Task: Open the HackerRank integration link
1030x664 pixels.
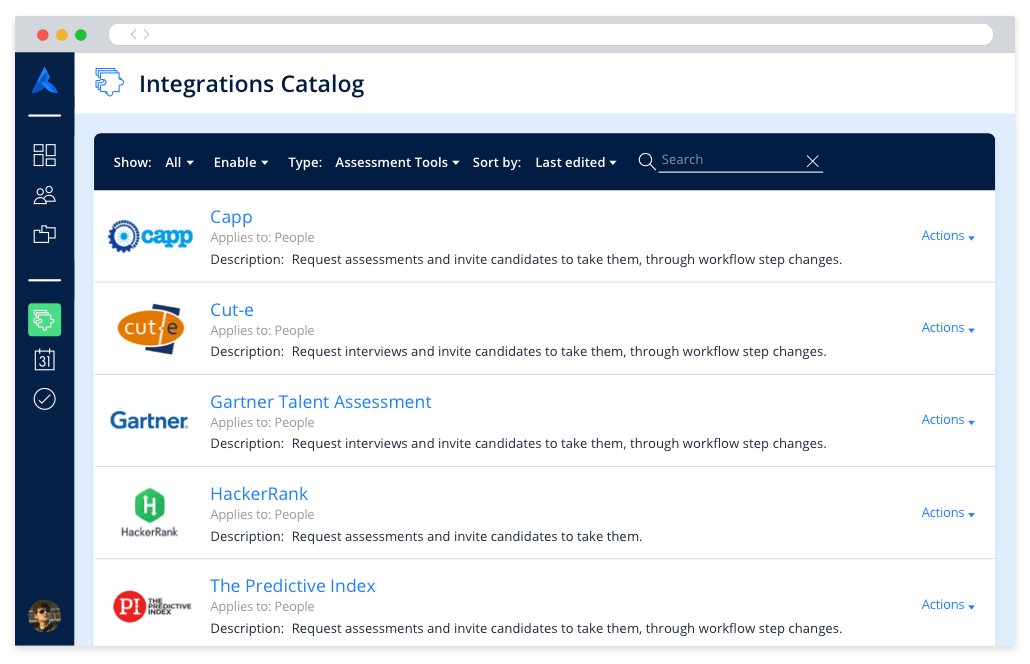Action: point(259,493)
